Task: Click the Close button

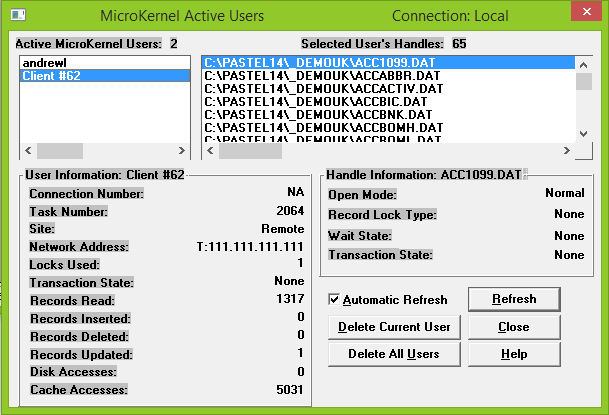Action: pos(514,327)
